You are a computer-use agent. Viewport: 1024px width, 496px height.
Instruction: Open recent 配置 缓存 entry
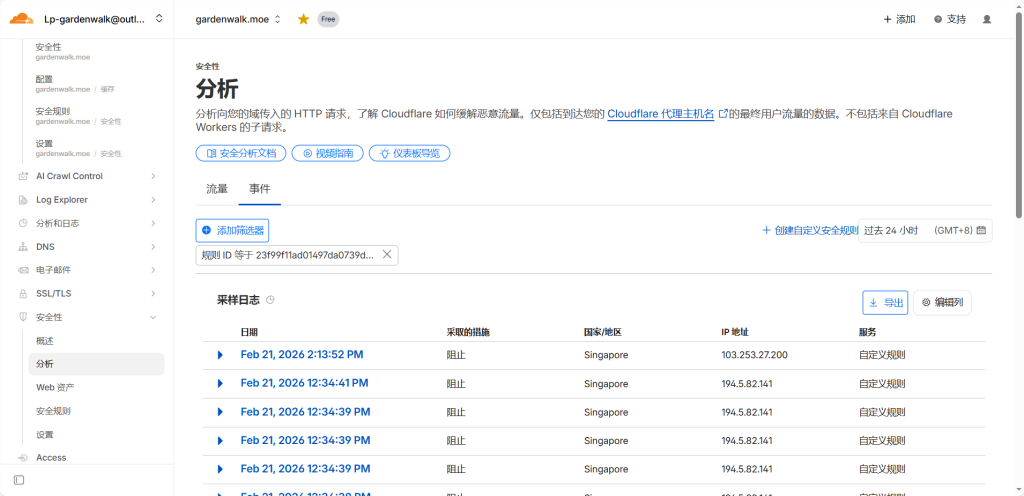point(75,84)
